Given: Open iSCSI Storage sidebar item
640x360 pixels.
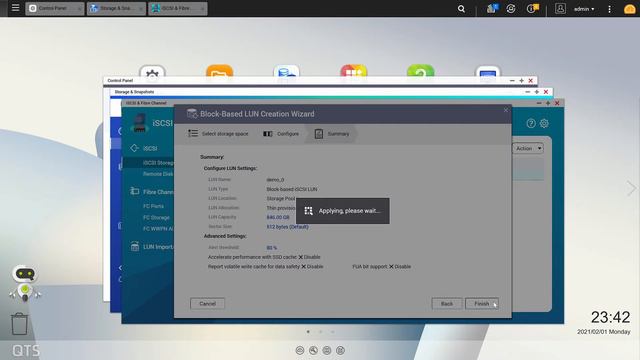Looking at the screenshot, I should [x=158, y=163].
